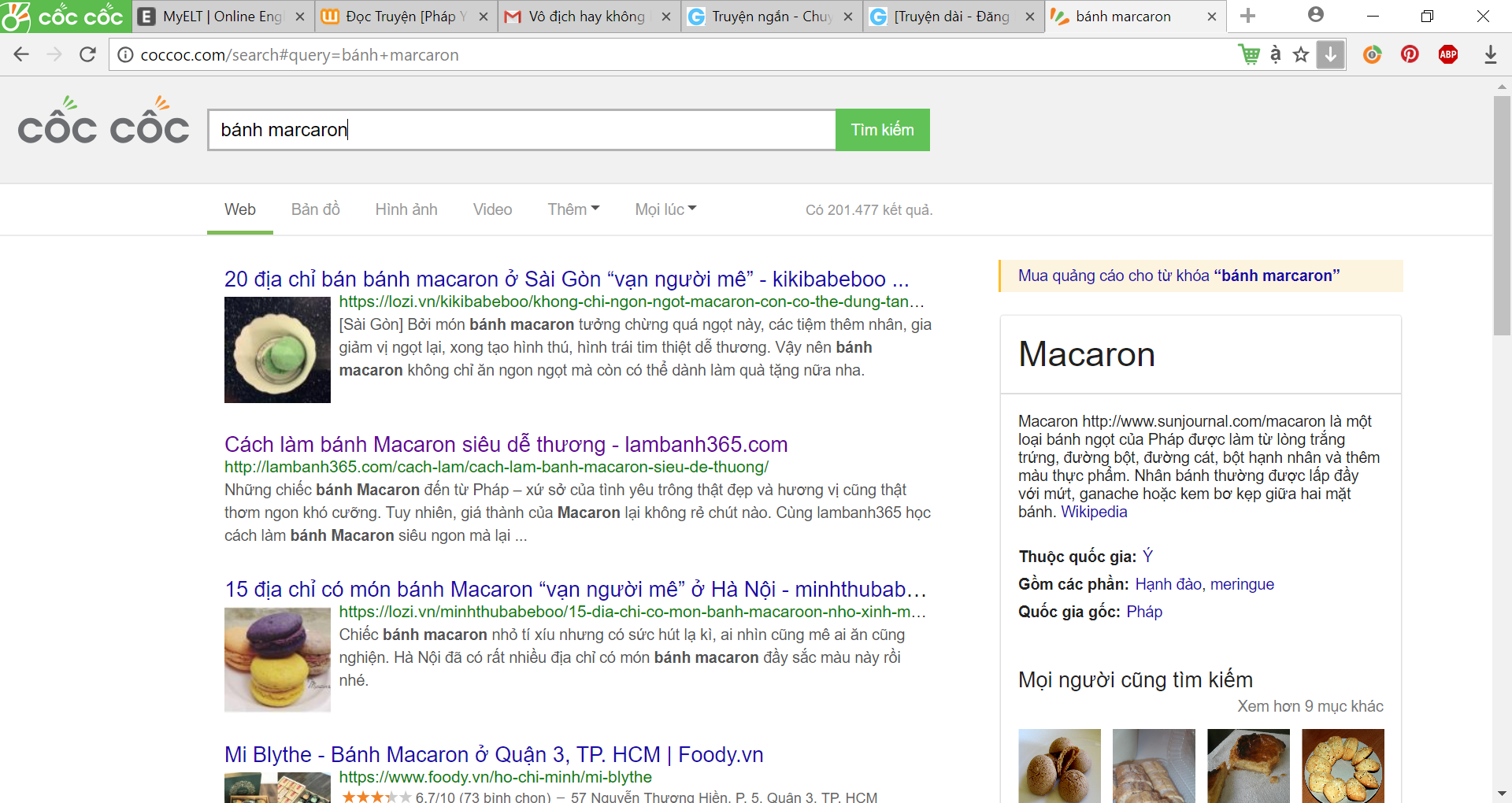Open a new tab with plus button
The width and height of the screenshot is (1512, 803).
(x=1248, y=16)
